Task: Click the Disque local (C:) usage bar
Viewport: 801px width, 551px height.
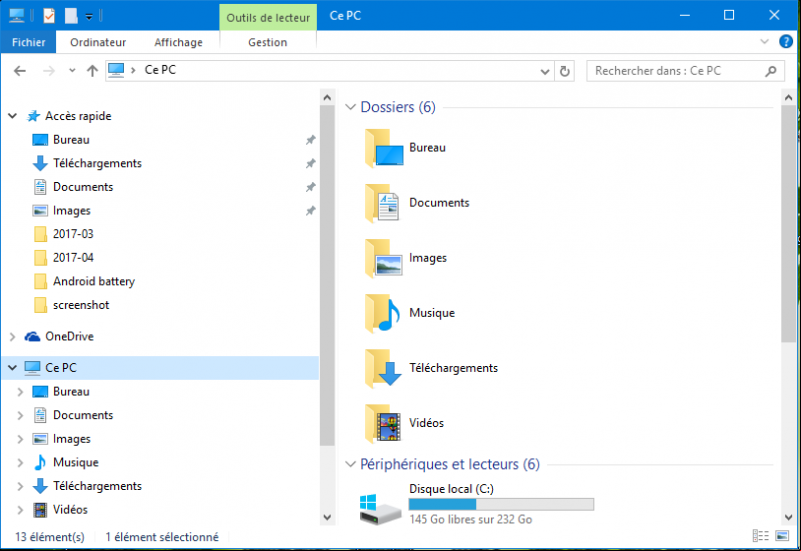Action: pyautogui.click(x=501, y=505)
